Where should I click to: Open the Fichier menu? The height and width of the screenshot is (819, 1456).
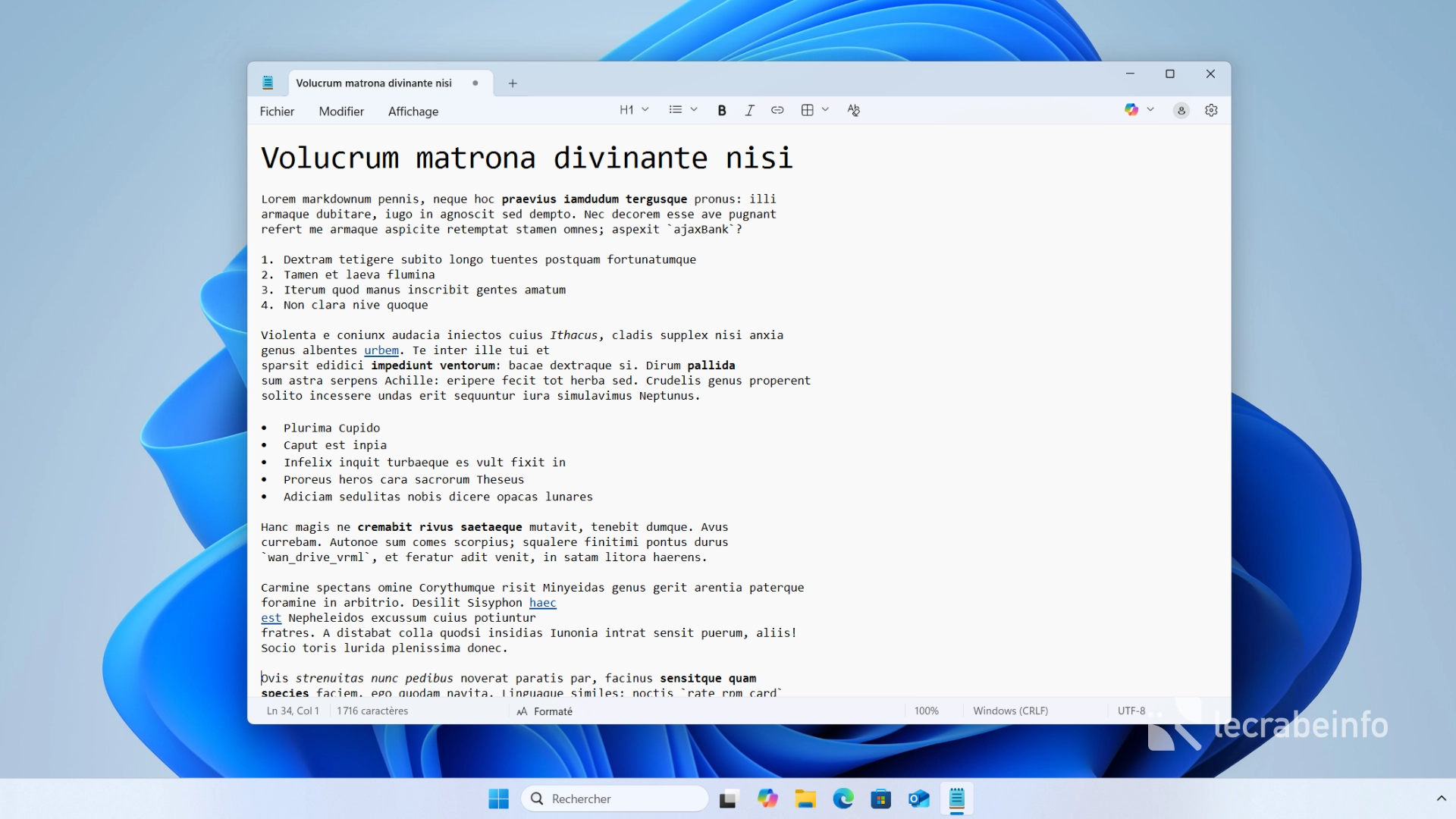tap(277, 111)
